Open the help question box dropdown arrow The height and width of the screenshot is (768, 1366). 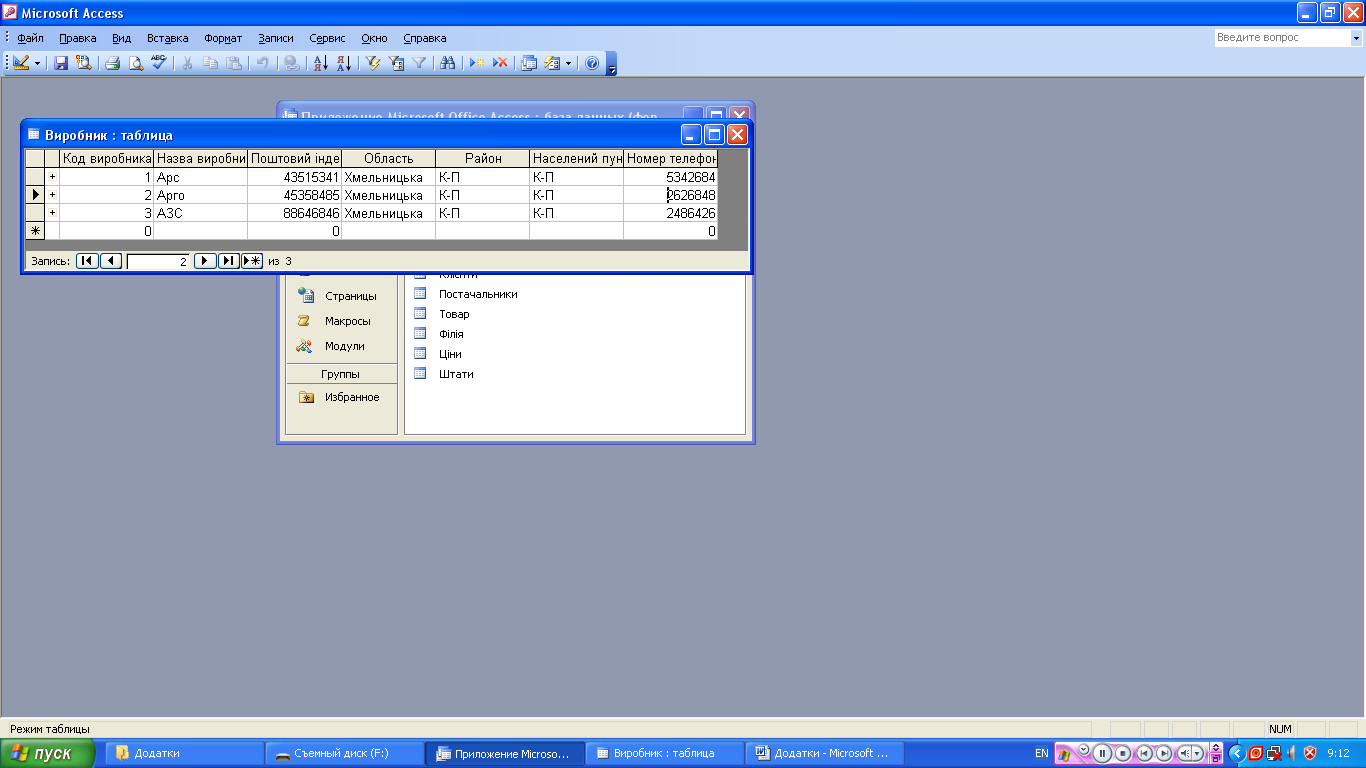[x=1357, y=38]
